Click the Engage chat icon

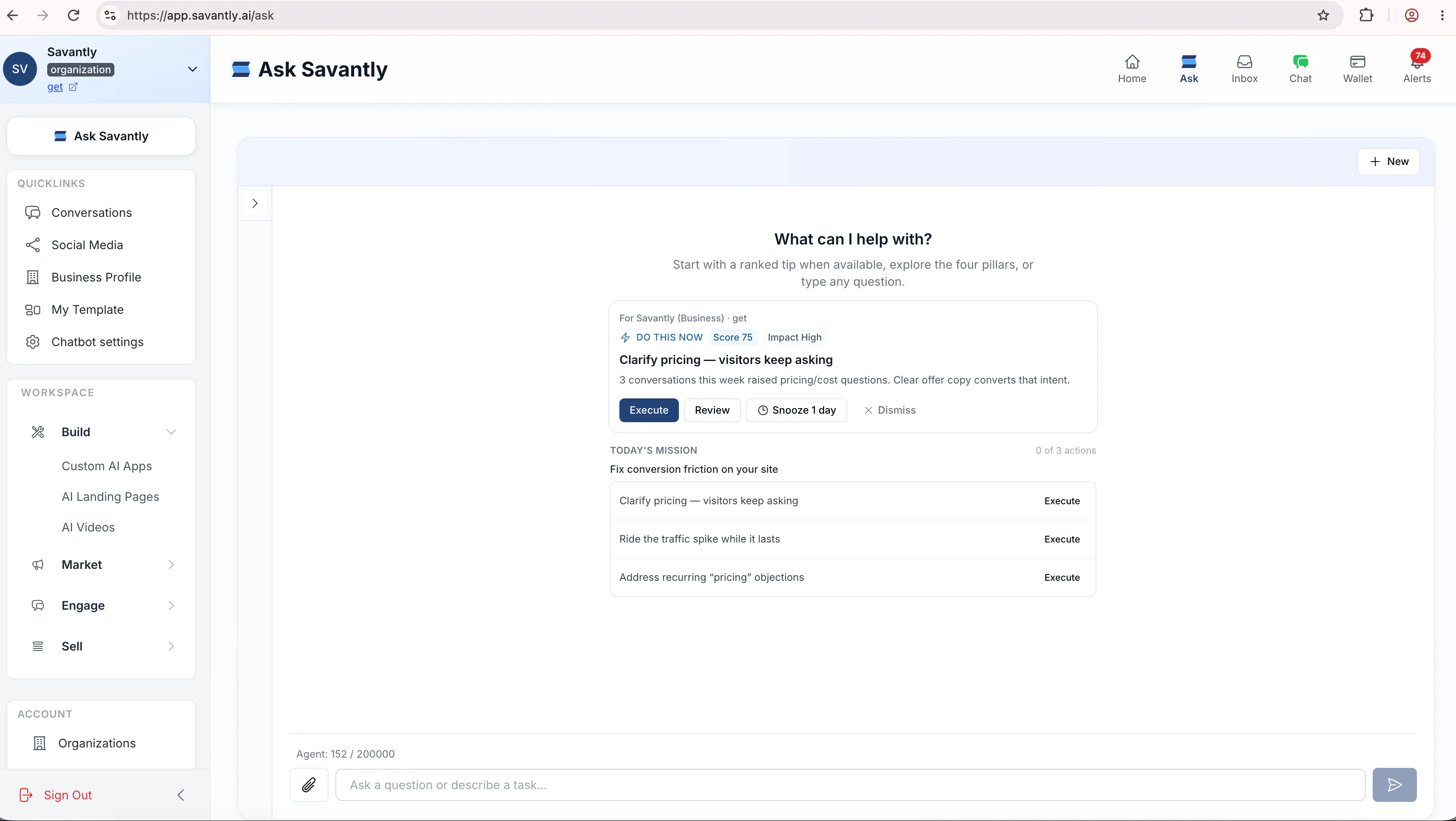(38, 605)
